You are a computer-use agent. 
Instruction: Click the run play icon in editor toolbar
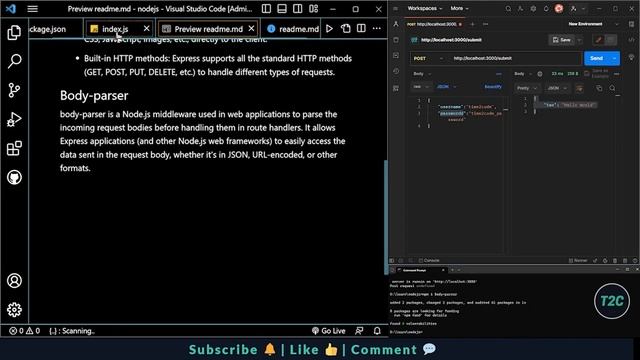(x=329, y=29)
